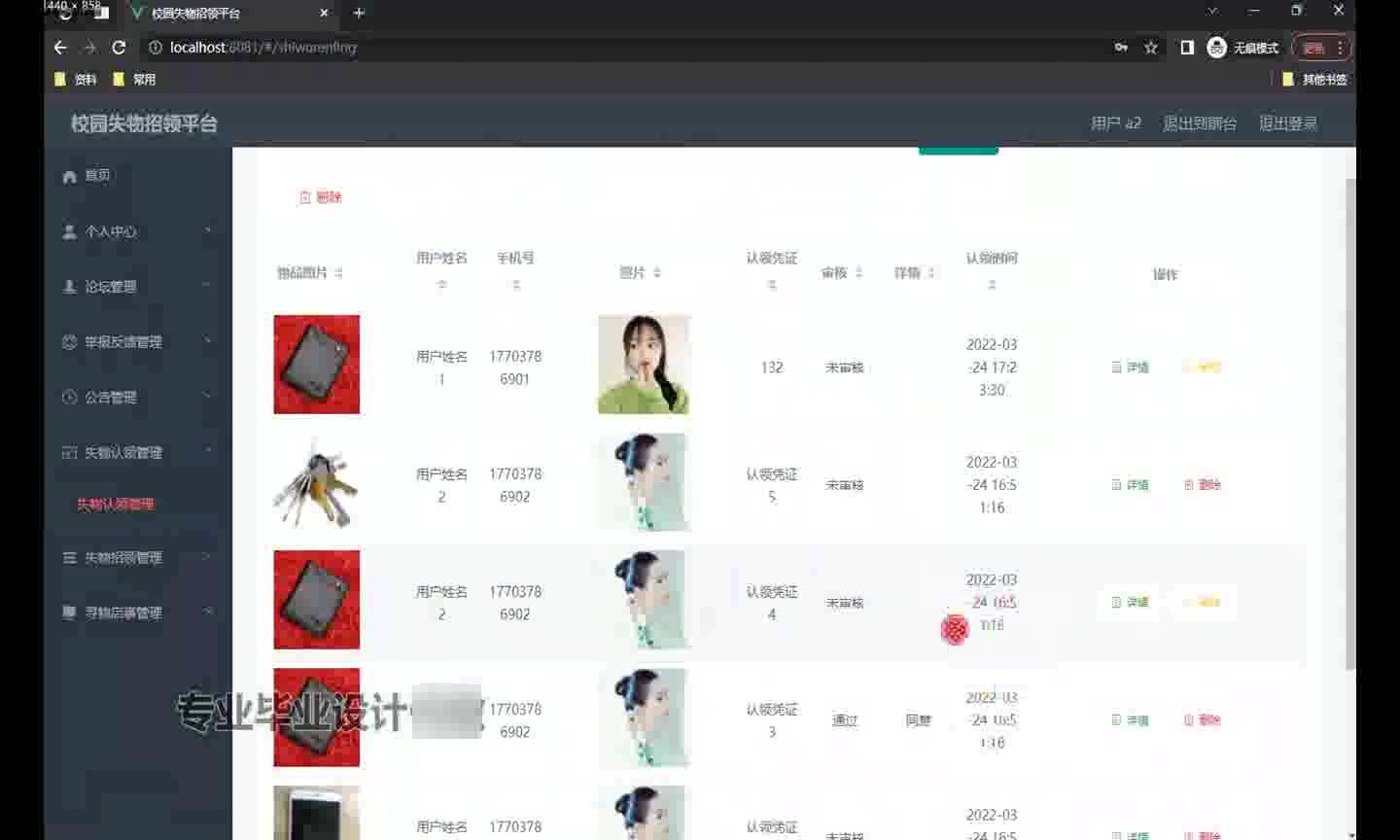Click the 举报反馈管理 sidebar icon

pos(69,342)
